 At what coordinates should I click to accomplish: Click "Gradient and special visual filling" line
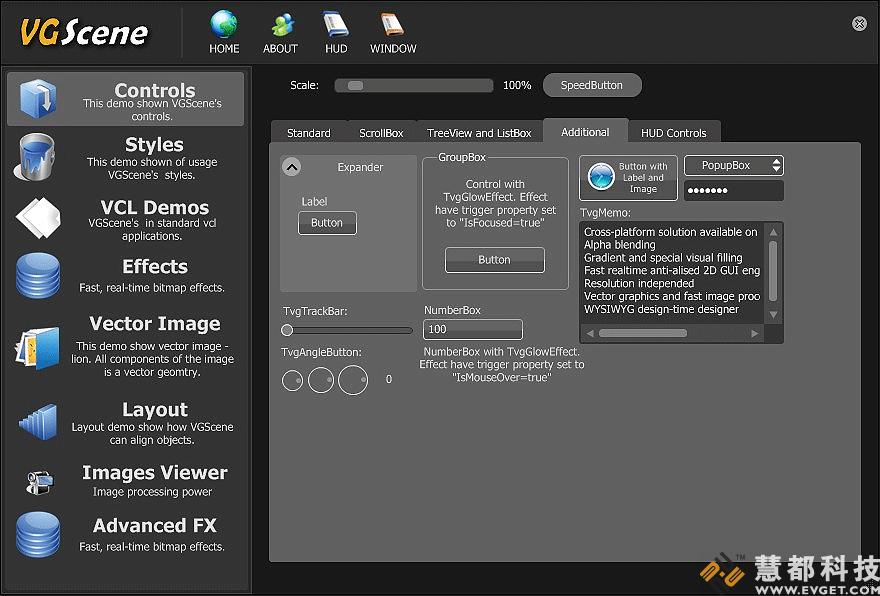(663, 258)
